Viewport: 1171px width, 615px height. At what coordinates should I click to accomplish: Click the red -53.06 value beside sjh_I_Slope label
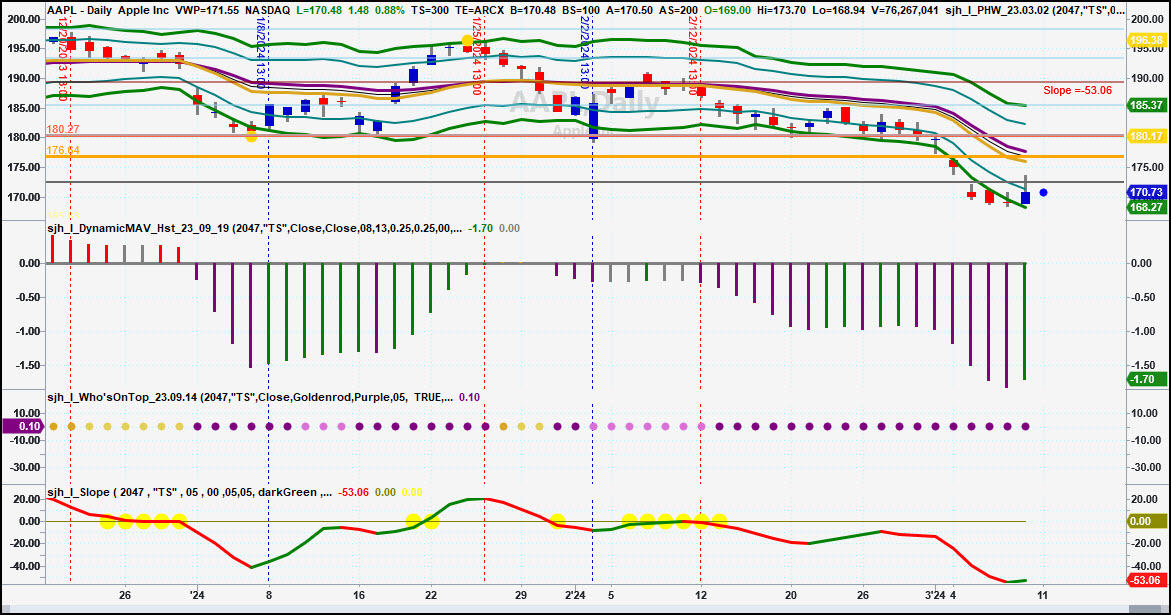point(351,492)
